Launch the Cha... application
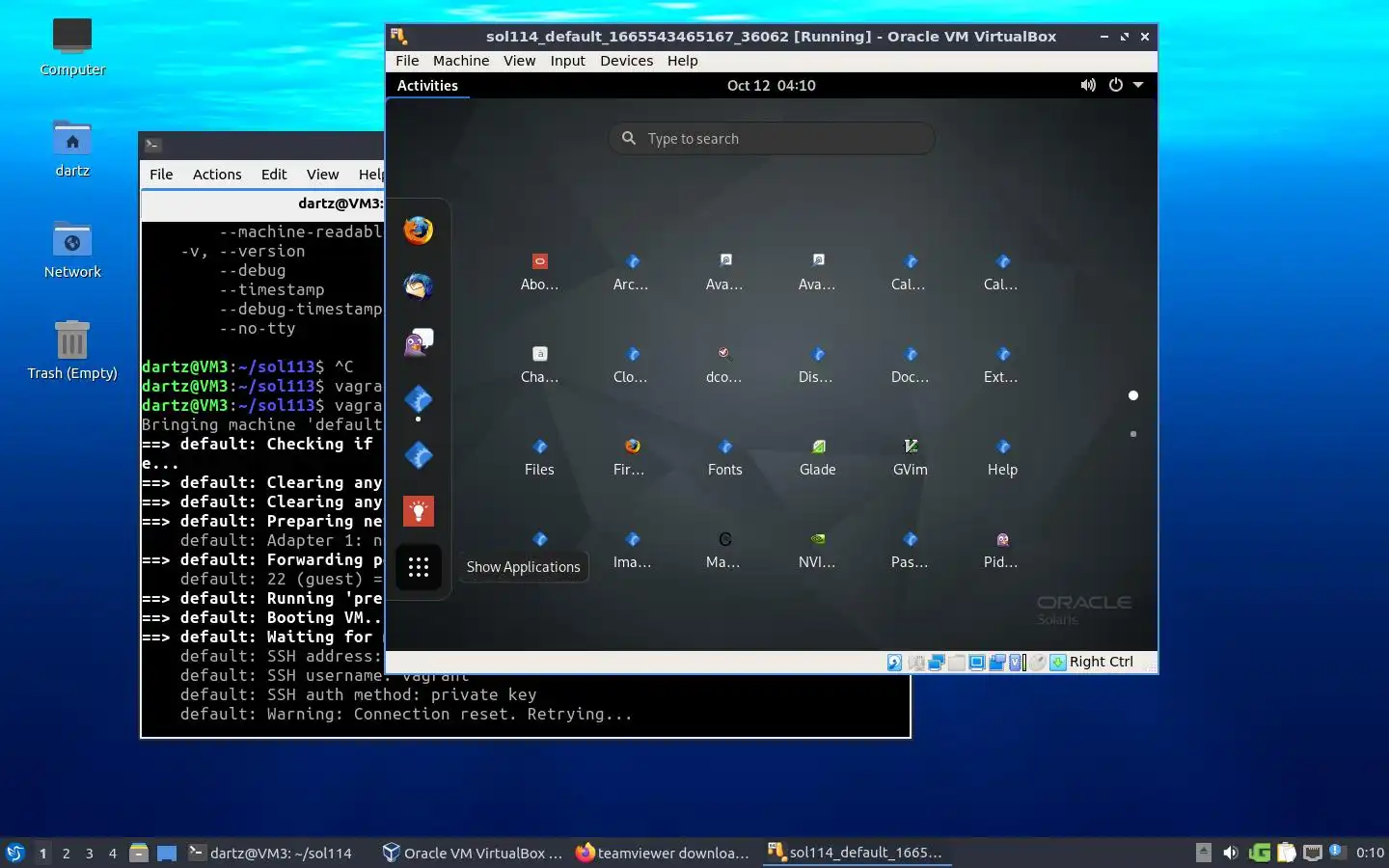 tap(539, 365)
